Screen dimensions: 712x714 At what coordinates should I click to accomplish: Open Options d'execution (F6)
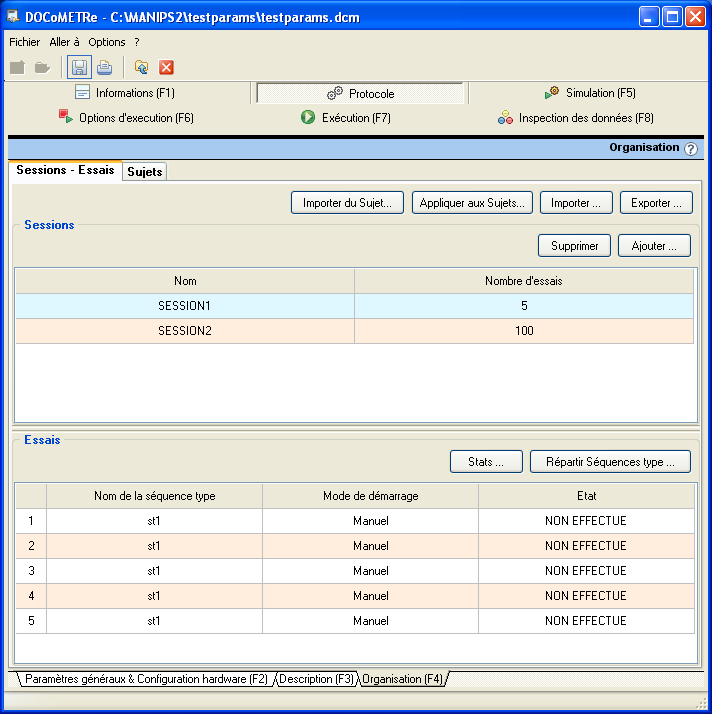tap(126, 117)
